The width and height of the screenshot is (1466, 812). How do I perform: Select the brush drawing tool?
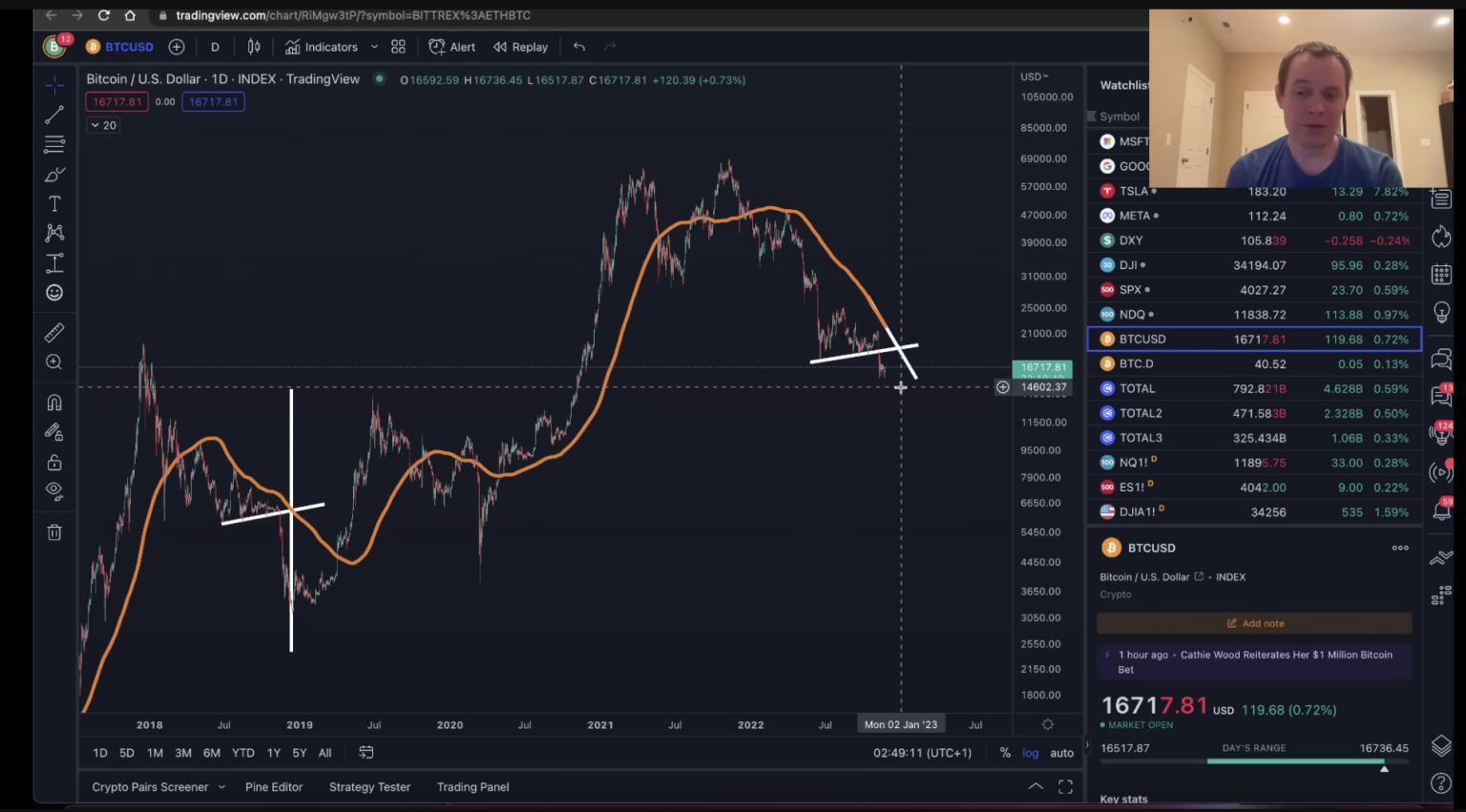tap(54, 175)
